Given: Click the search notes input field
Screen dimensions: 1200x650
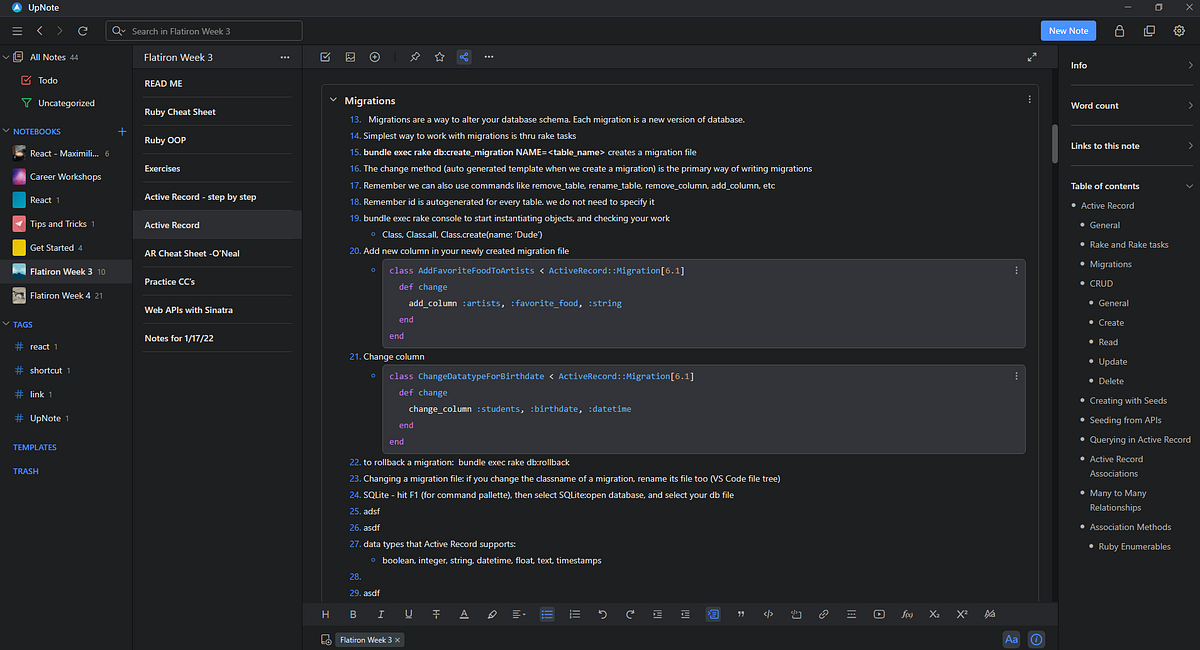Looking at the screenshot, I should tap(204, 31).
